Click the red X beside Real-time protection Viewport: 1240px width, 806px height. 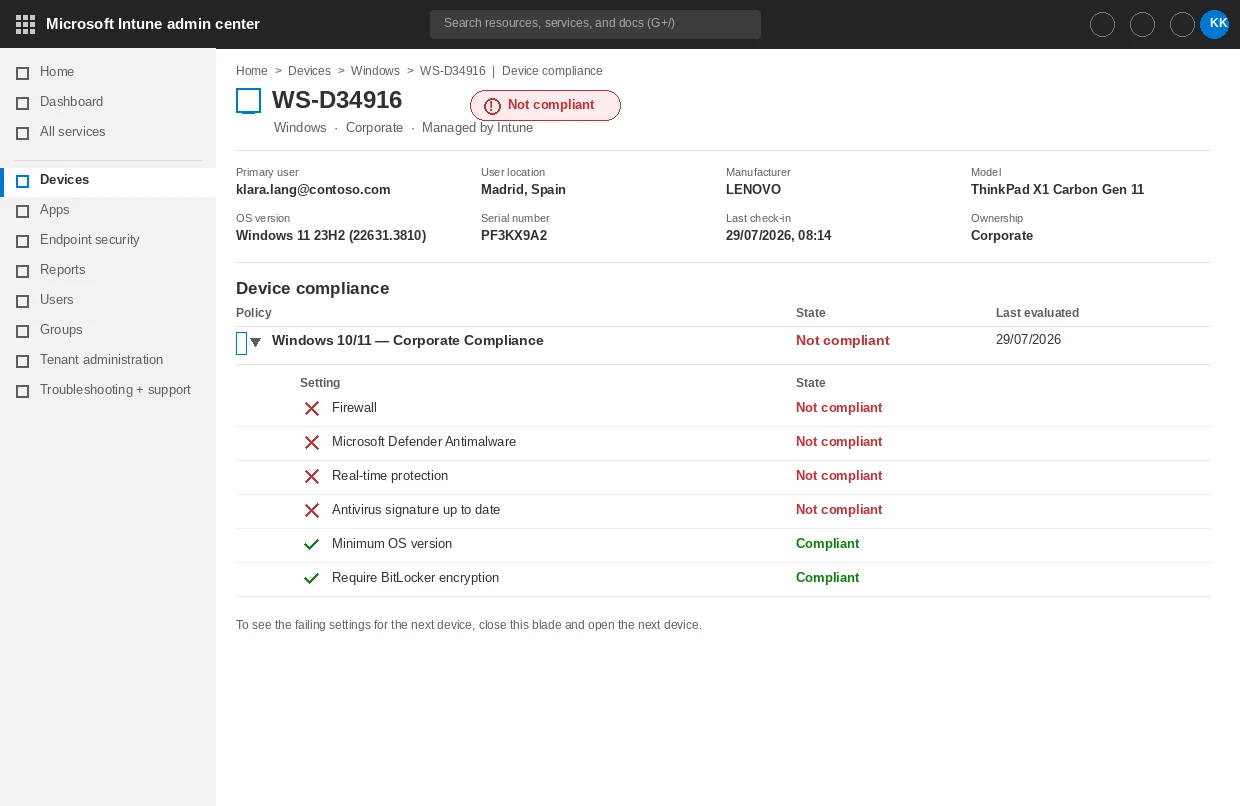tap(312, 476)
